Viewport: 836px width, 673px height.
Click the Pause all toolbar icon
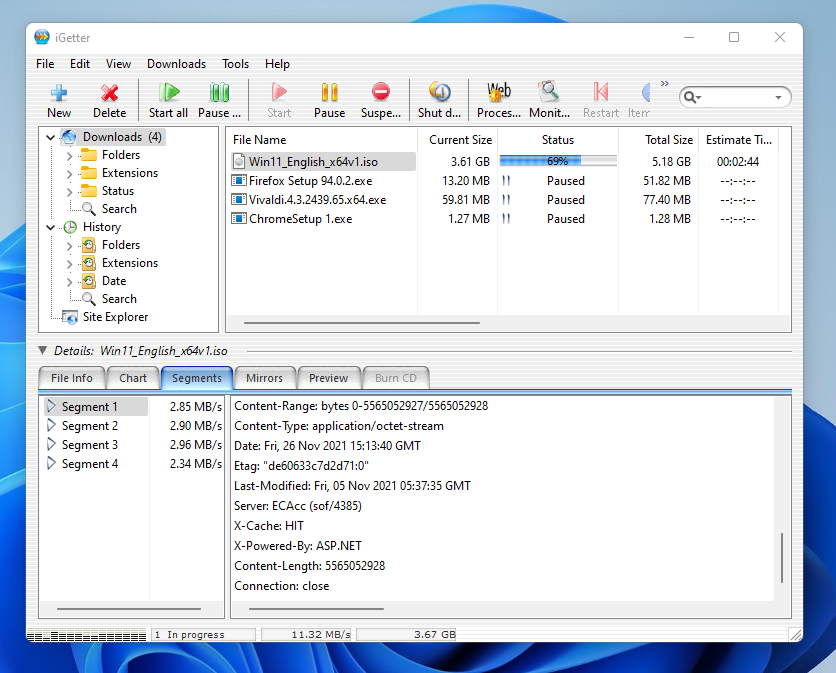[x=219, y=93]
